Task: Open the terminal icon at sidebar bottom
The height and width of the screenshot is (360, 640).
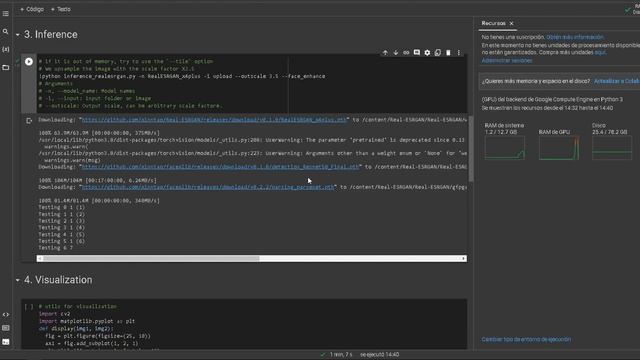Action: pyautogui.click(x=6, y=342)
